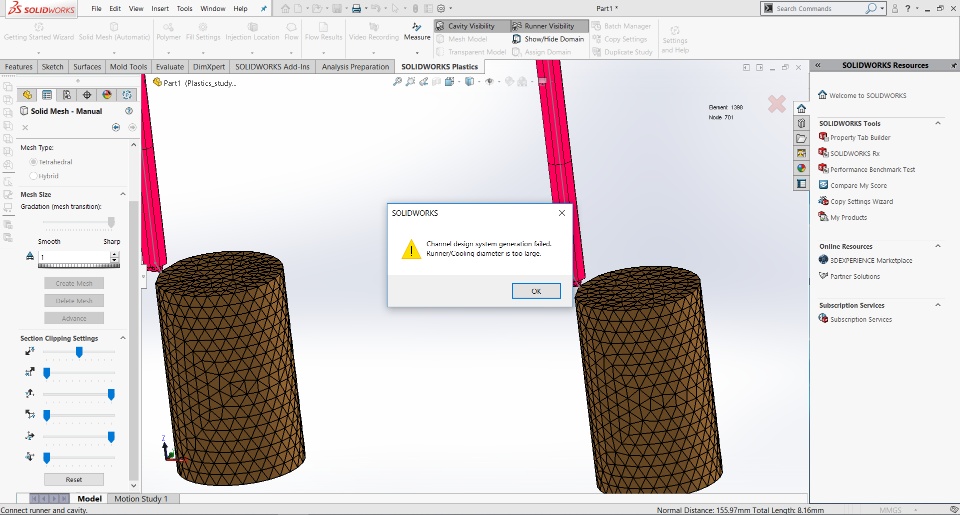The image size is (960, 515).
Task: Switch to the Sketch tab
Action: pos(53,67)
